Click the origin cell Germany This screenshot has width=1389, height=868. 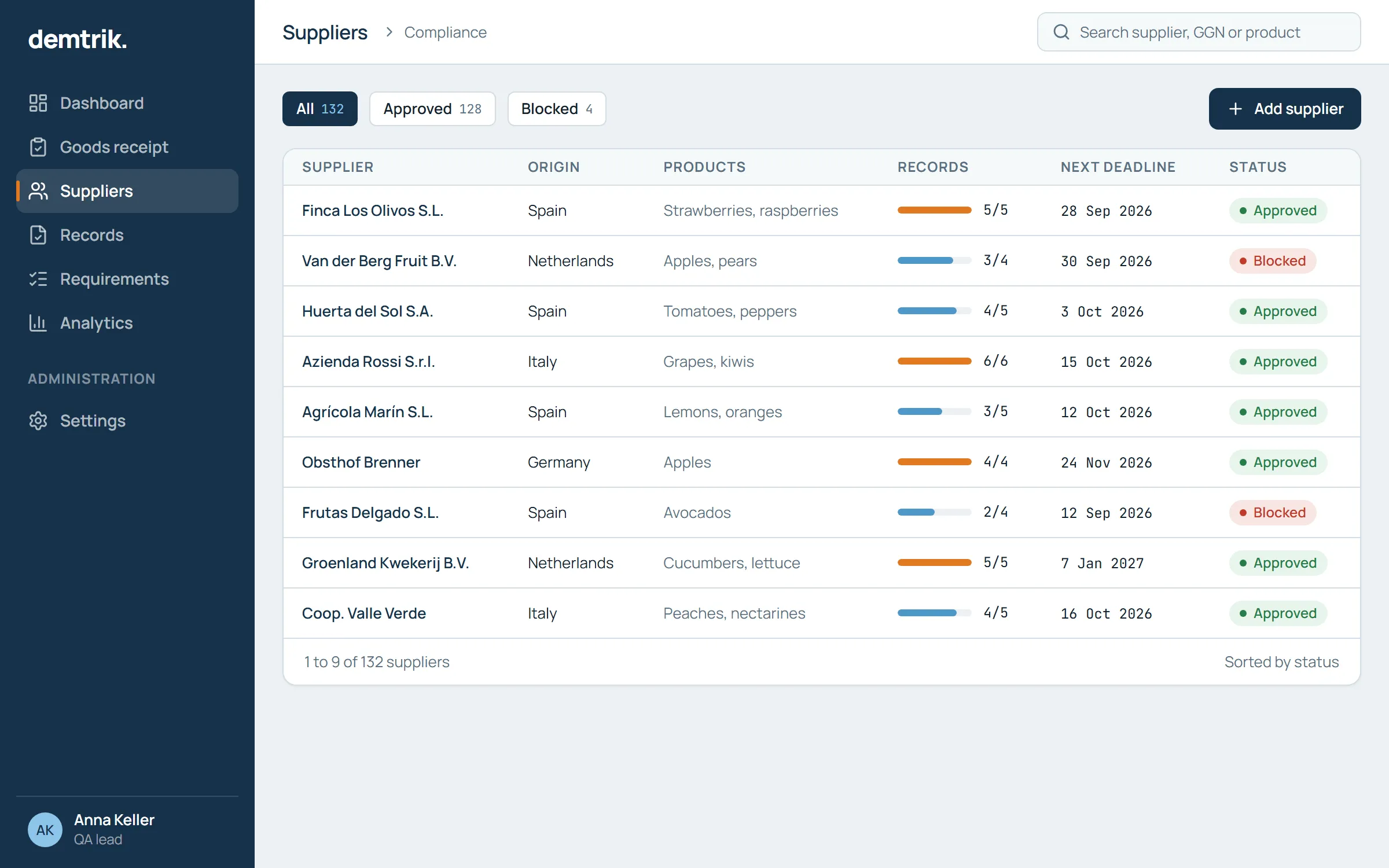pyautogui.click(x=559, y=462)
